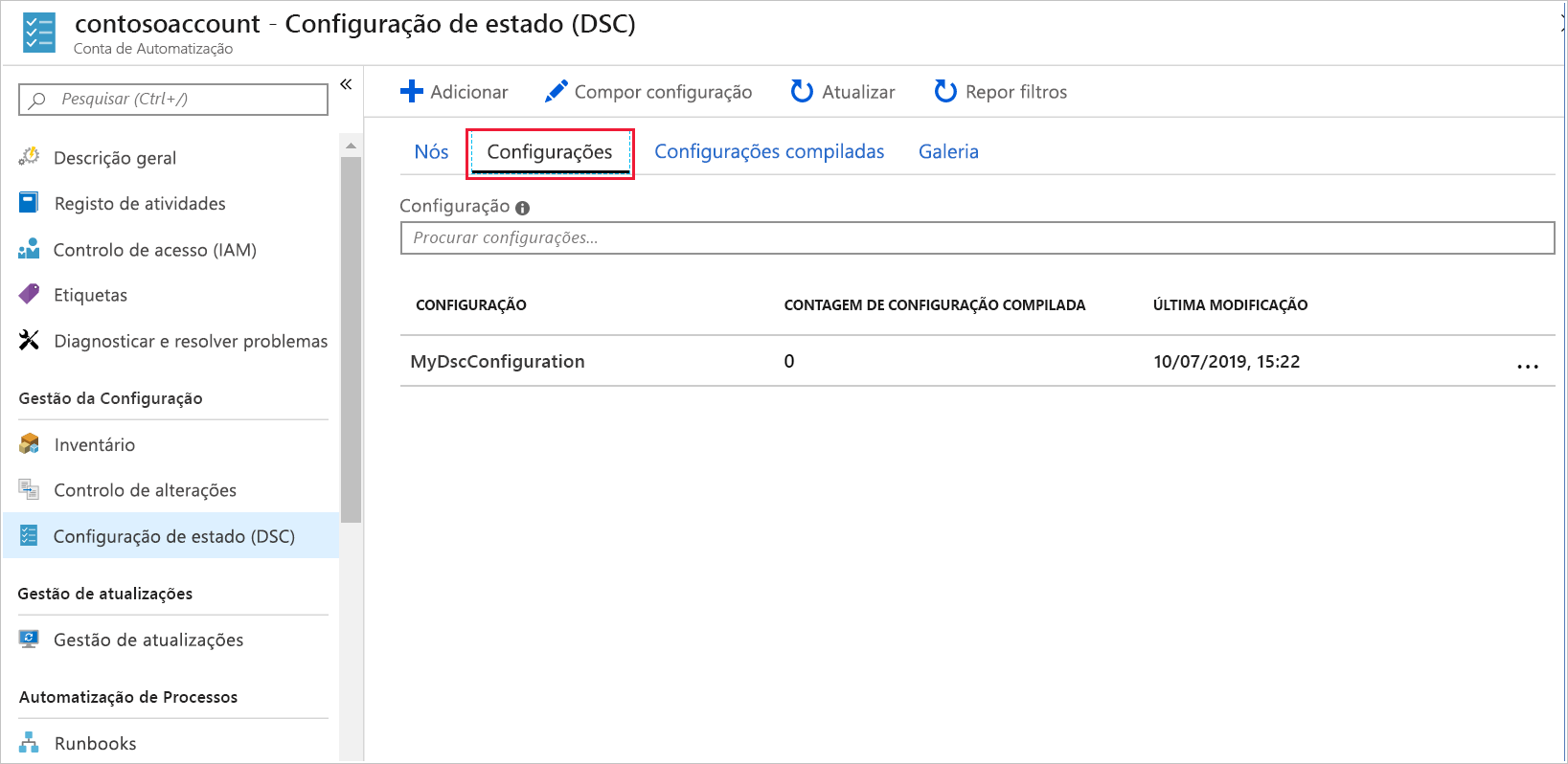Image resolution: width=1568 pixels, height=764 pixels.
Task: Open MyDscConfiguration configuration
Action: click(x=497, y=361)
